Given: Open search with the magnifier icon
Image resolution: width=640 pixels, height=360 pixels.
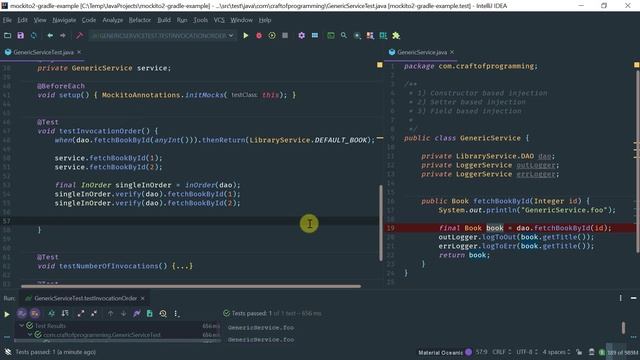Looking at the screenshot, I should 344,36.
